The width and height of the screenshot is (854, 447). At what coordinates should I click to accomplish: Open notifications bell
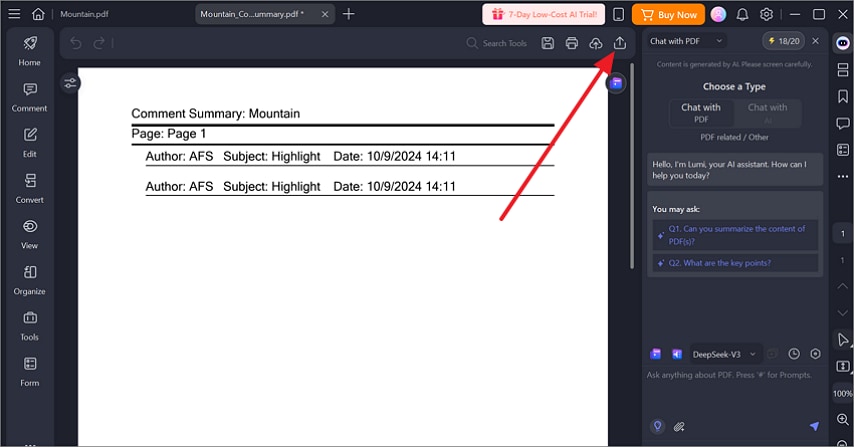[x=742, y=14]
